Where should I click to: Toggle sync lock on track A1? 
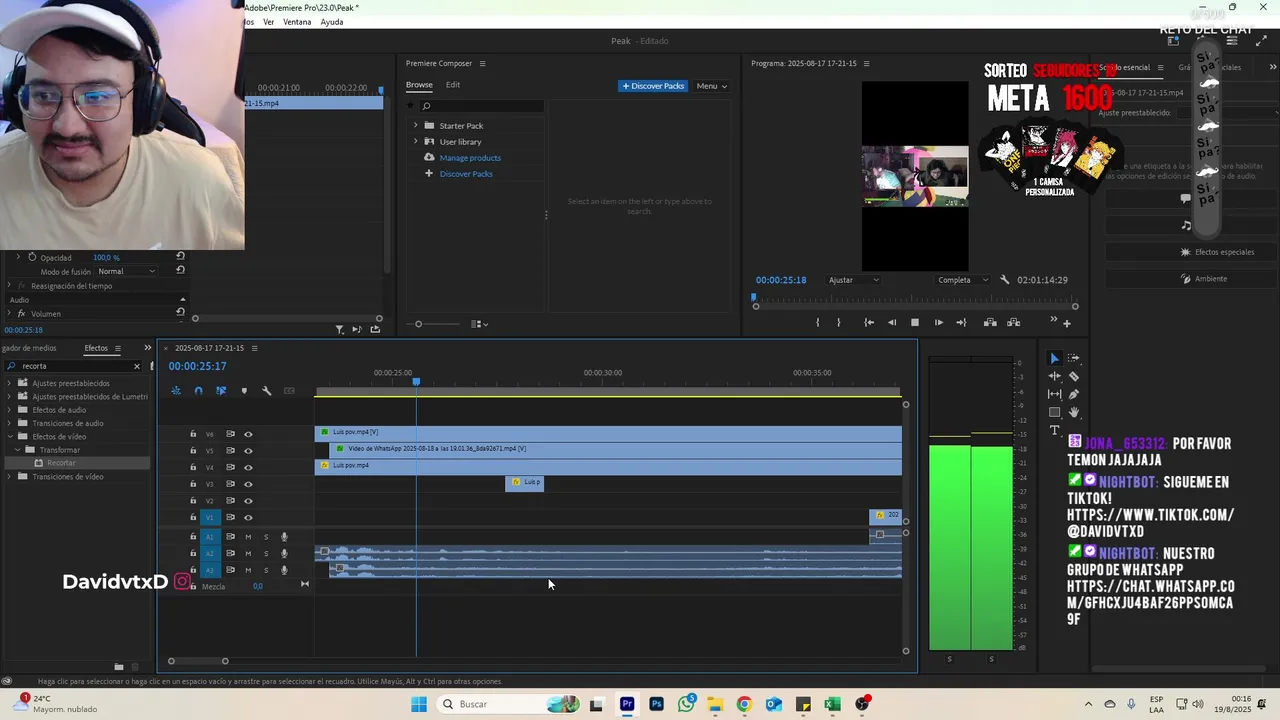tap(230, 537)
